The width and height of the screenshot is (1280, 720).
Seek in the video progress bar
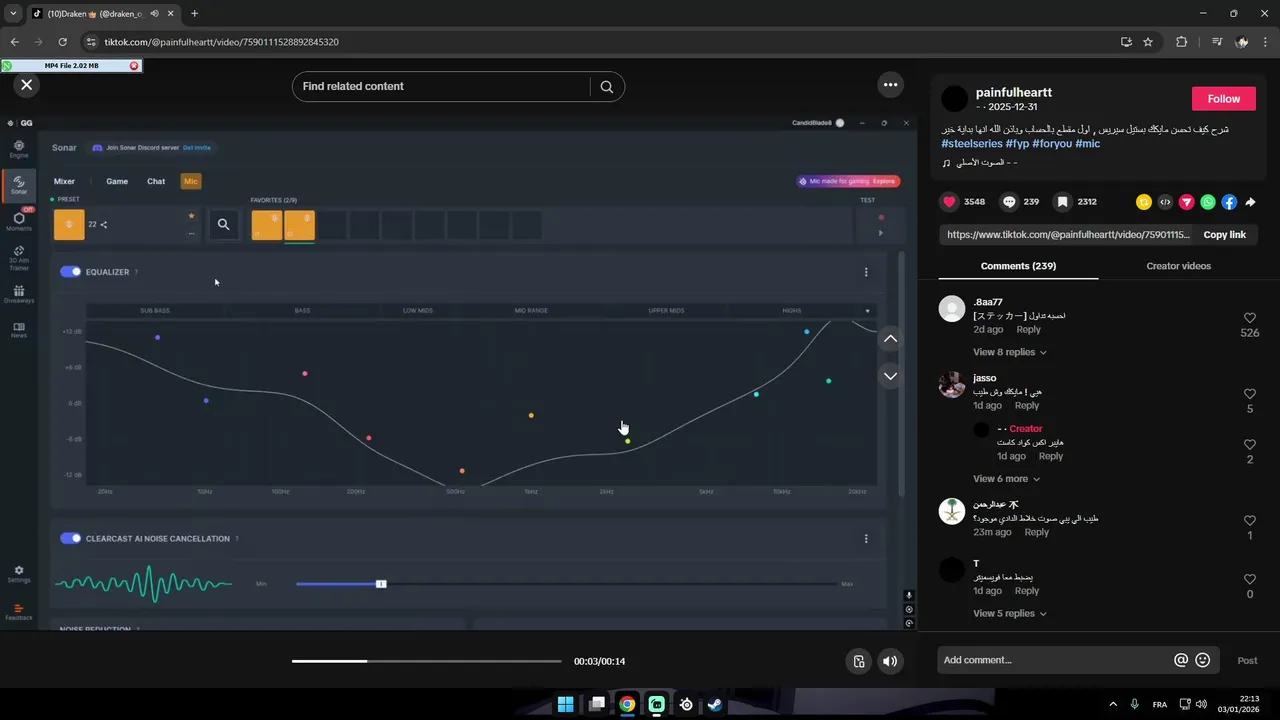click(x=427, y=661)
